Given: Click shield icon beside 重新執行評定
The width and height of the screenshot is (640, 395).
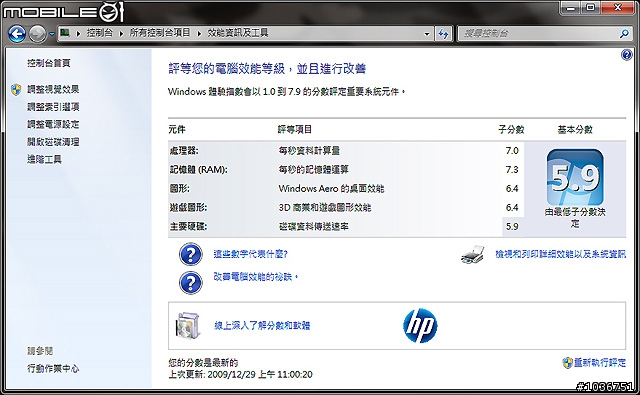Looking at the screenshot, I should (x=567, y=363).
